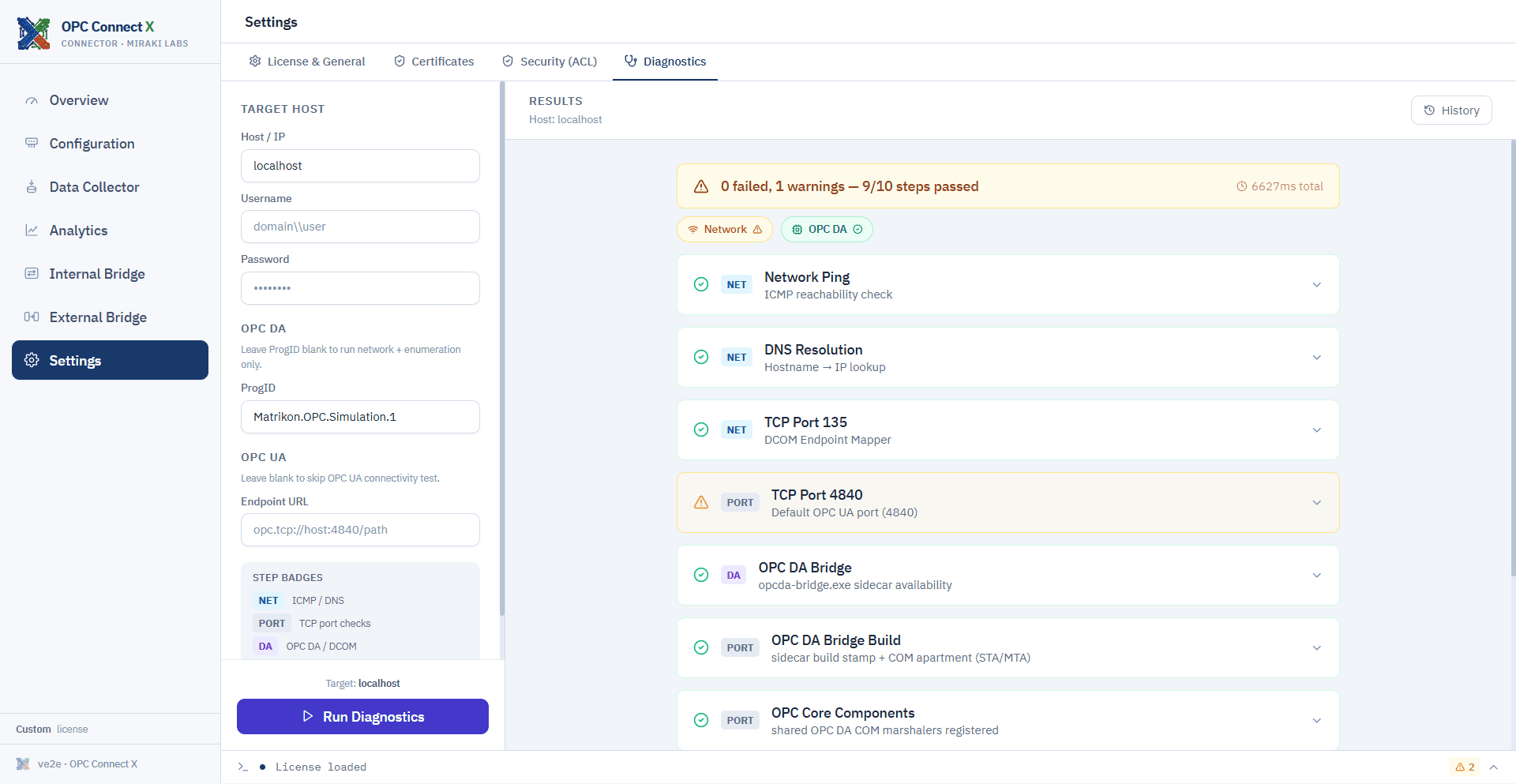Click the Network Ping passed check icon

(x=701, y=284)
